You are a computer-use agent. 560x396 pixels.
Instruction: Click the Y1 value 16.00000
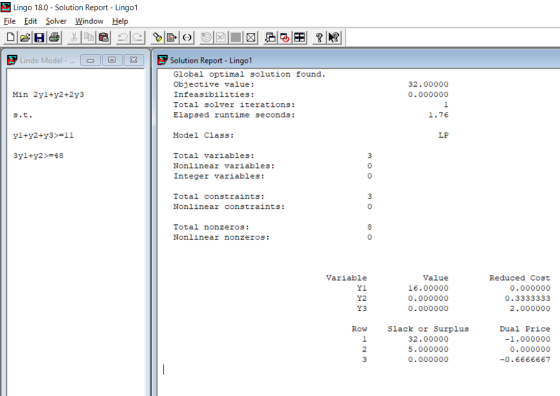pyautogui.click(x=428, y=288)
